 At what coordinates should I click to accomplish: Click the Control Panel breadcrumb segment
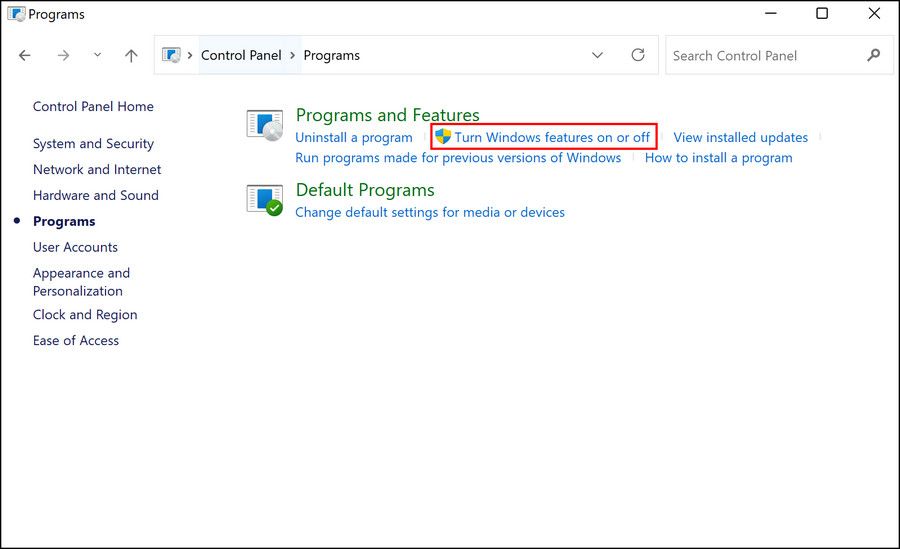[241, 56]
